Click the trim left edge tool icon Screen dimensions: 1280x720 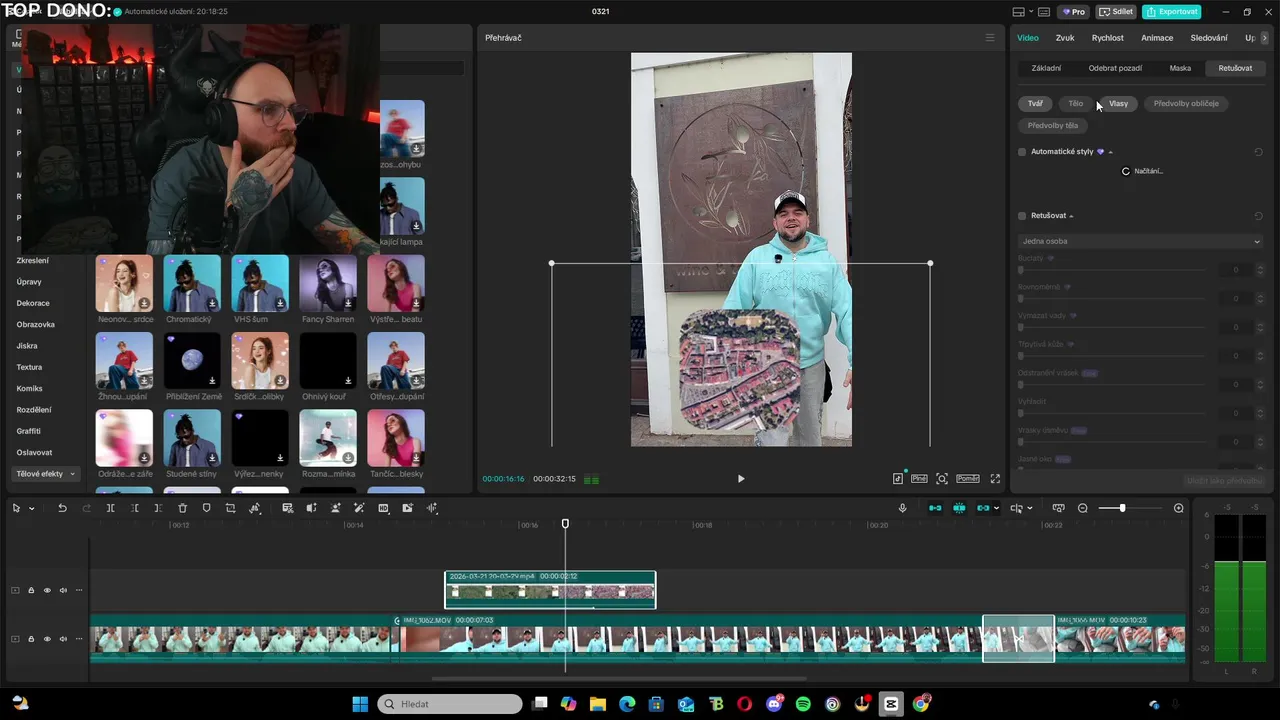coord(134,508)
